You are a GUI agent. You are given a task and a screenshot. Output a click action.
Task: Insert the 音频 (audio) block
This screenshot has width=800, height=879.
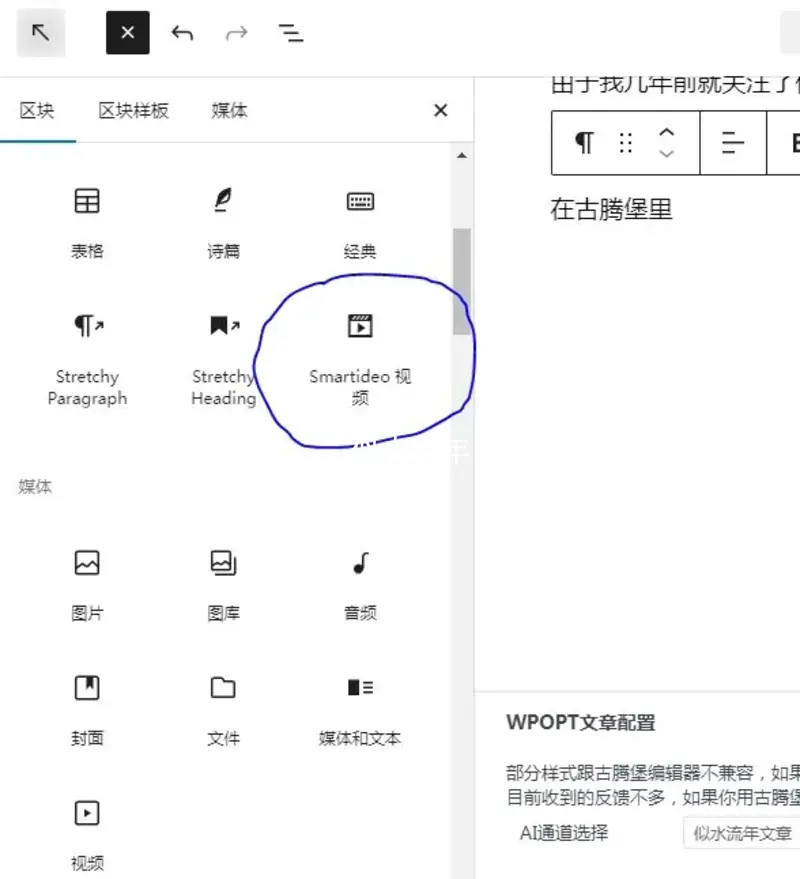point(360,583)
